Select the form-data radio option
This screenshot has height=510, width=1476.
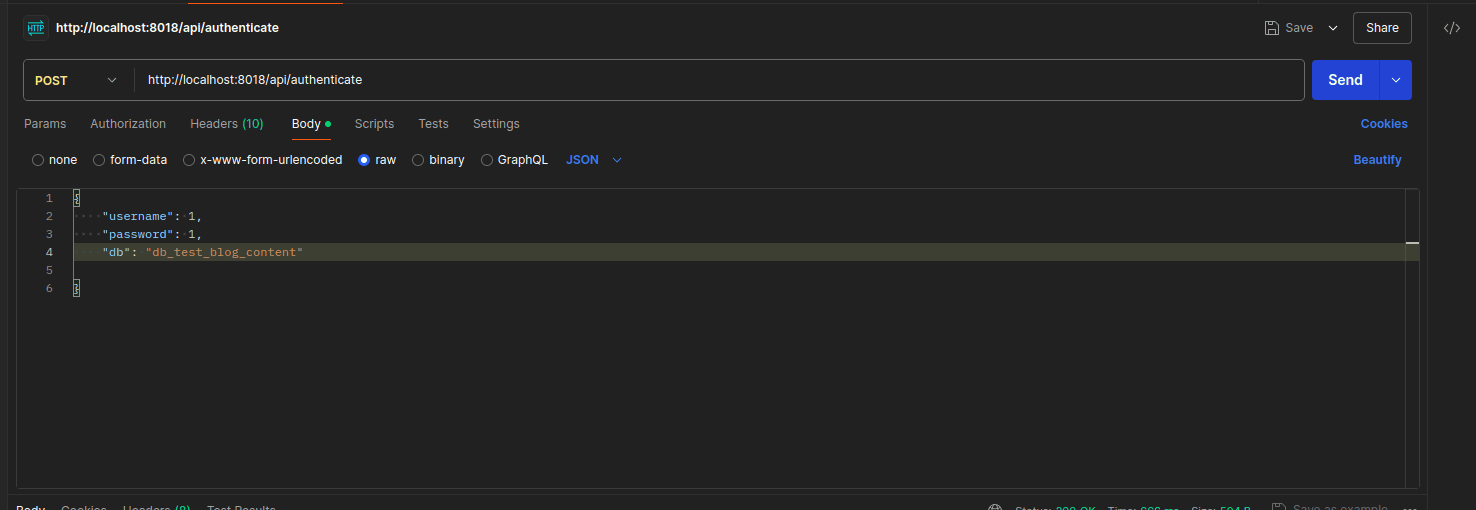click(x=99, y=160)
